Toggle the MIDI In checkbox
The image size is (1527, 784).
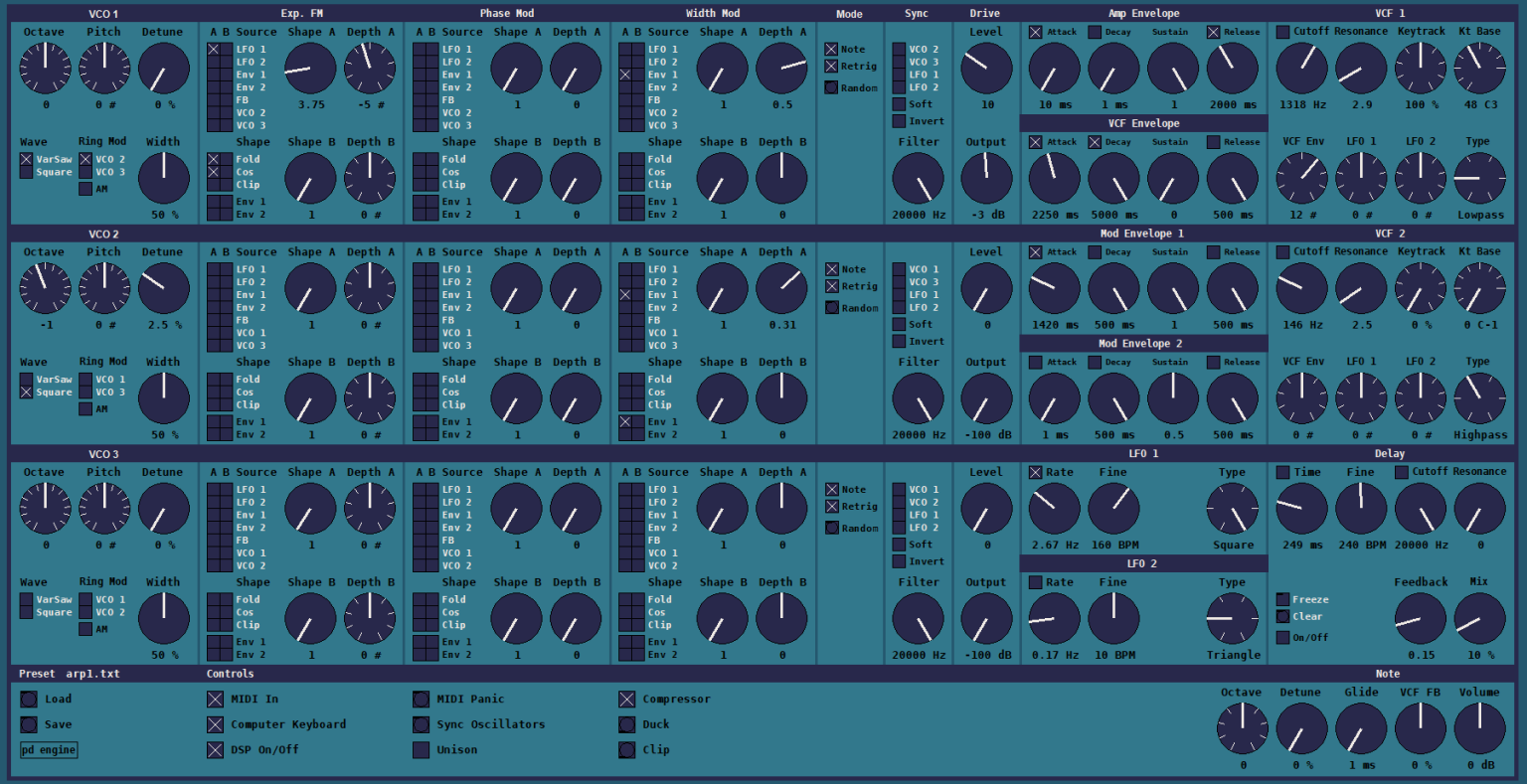215,699
